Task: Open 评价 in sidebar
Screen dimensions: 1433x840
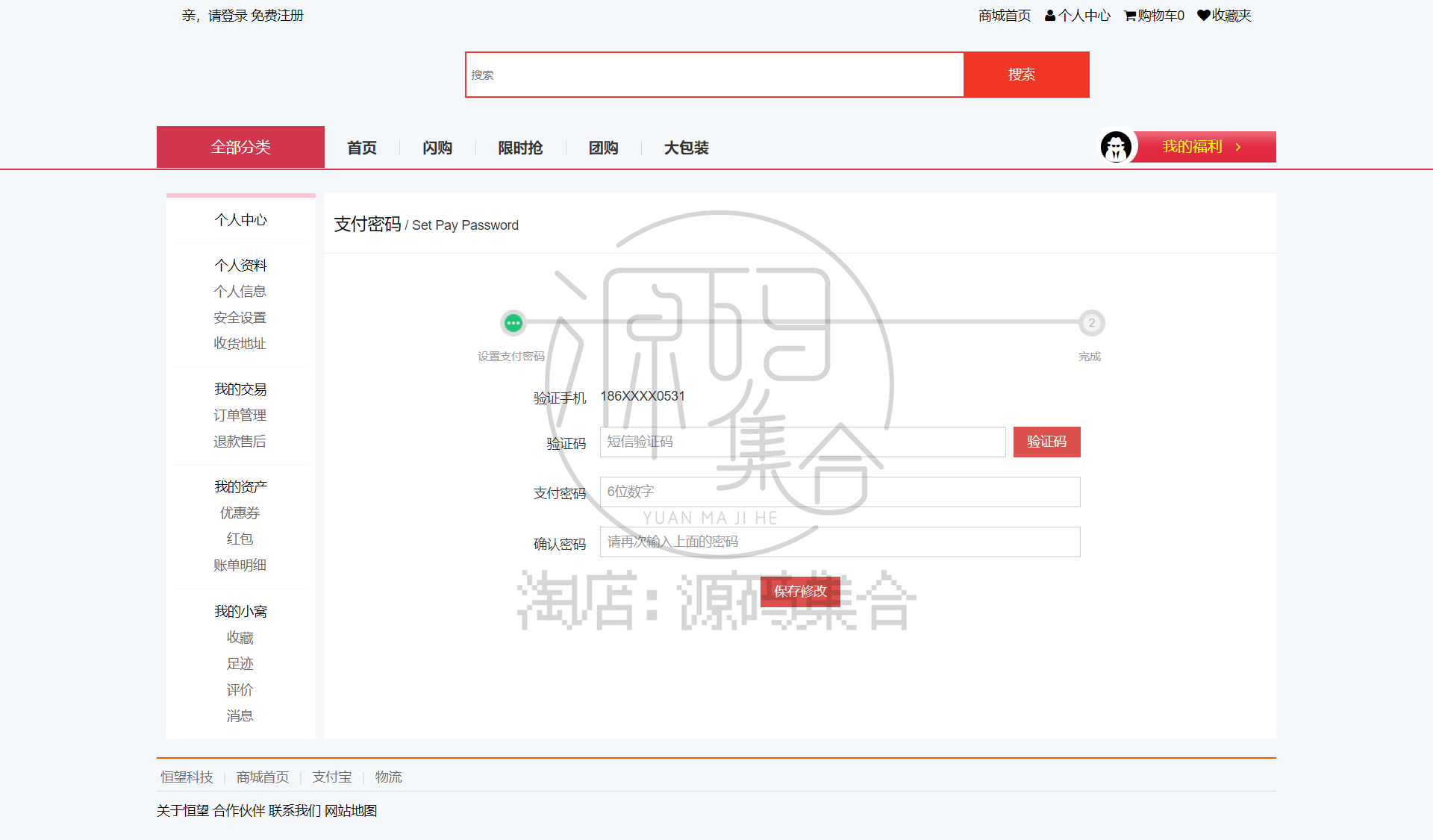Action: pyautogui.click(x=240, y=690)
